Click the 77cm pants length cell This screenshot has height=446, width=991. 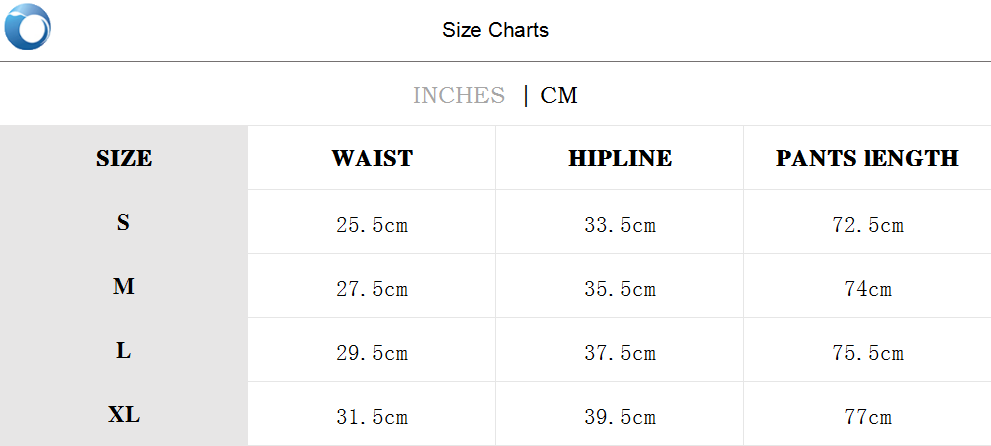coord(867,417)
